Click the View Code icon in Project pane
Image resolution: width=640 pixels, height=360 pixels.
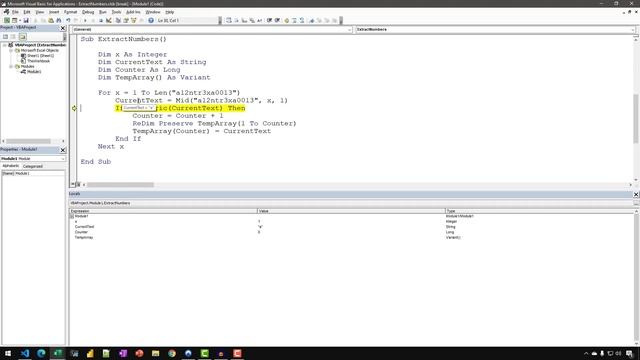tap(5, 36)
